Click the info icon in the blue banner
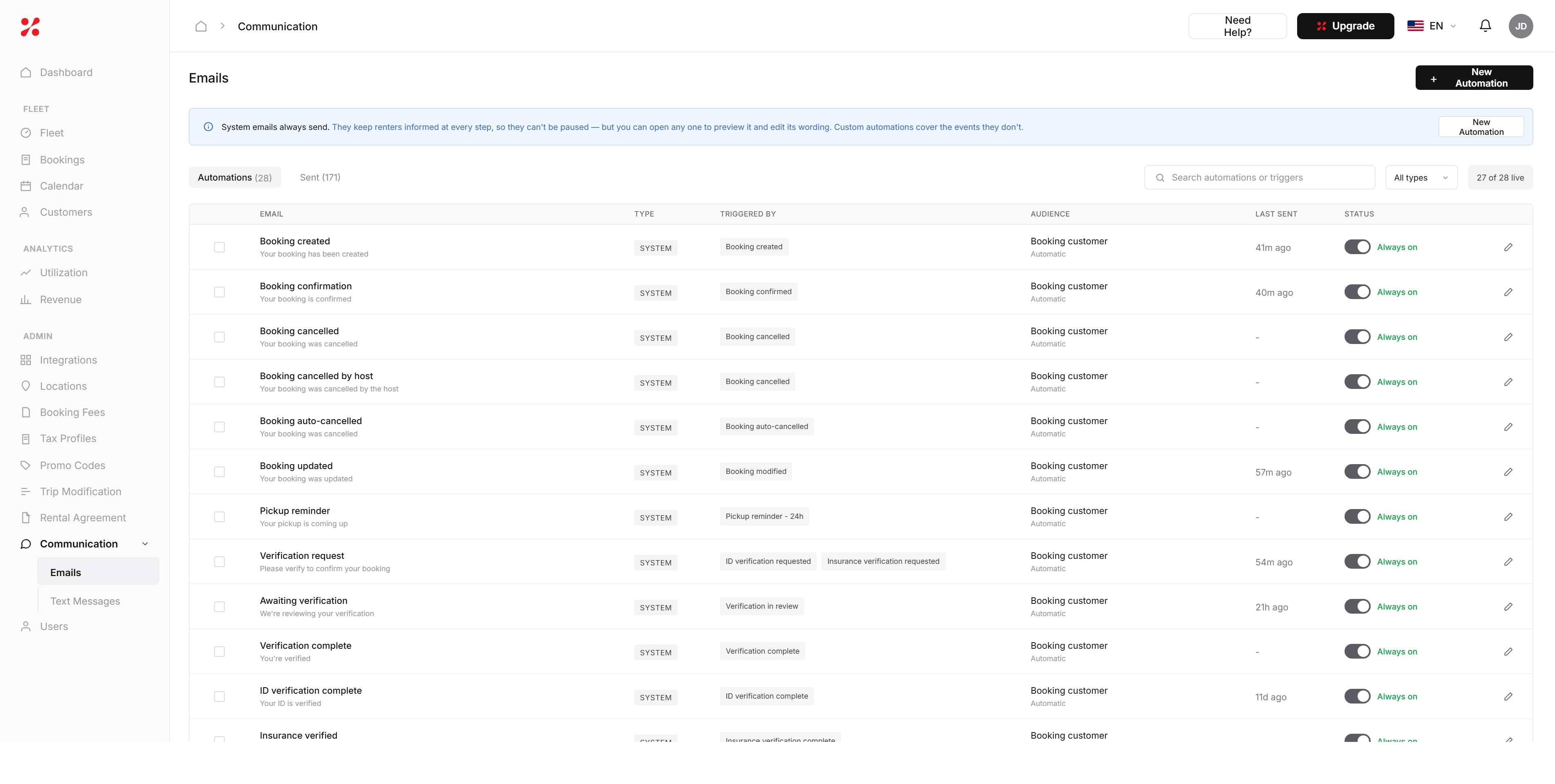Viewport: 1555px width, 784px height. (x=208, y=127)
